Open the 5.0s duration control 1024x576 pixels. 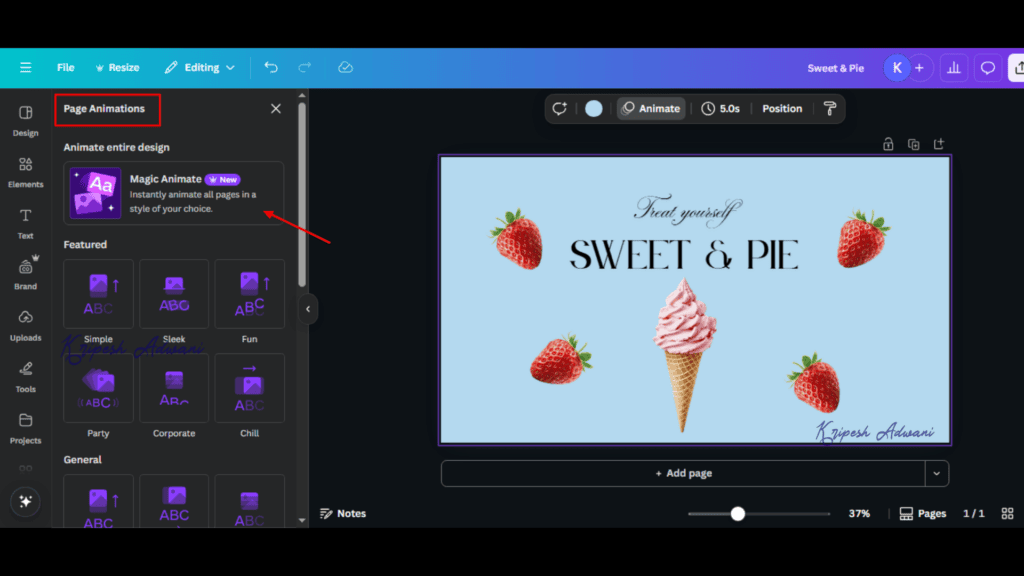pyautogui.click(x=722, y=108)
